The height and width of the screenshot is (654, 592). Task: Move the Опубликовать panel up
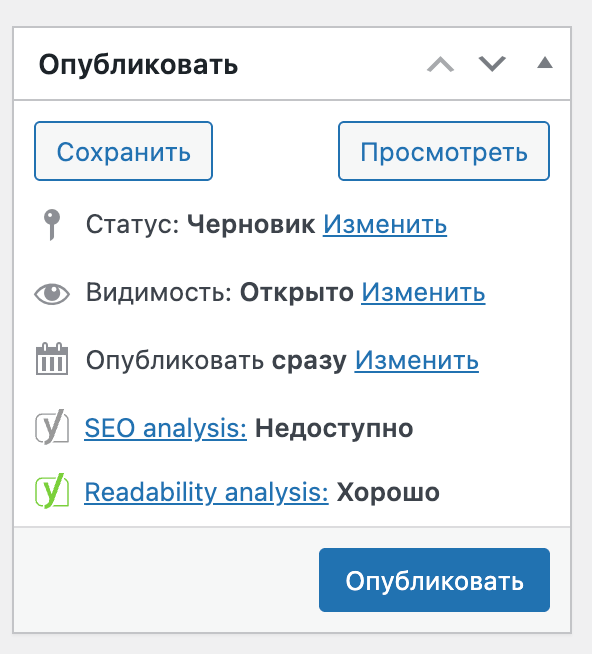coord(441,65)
